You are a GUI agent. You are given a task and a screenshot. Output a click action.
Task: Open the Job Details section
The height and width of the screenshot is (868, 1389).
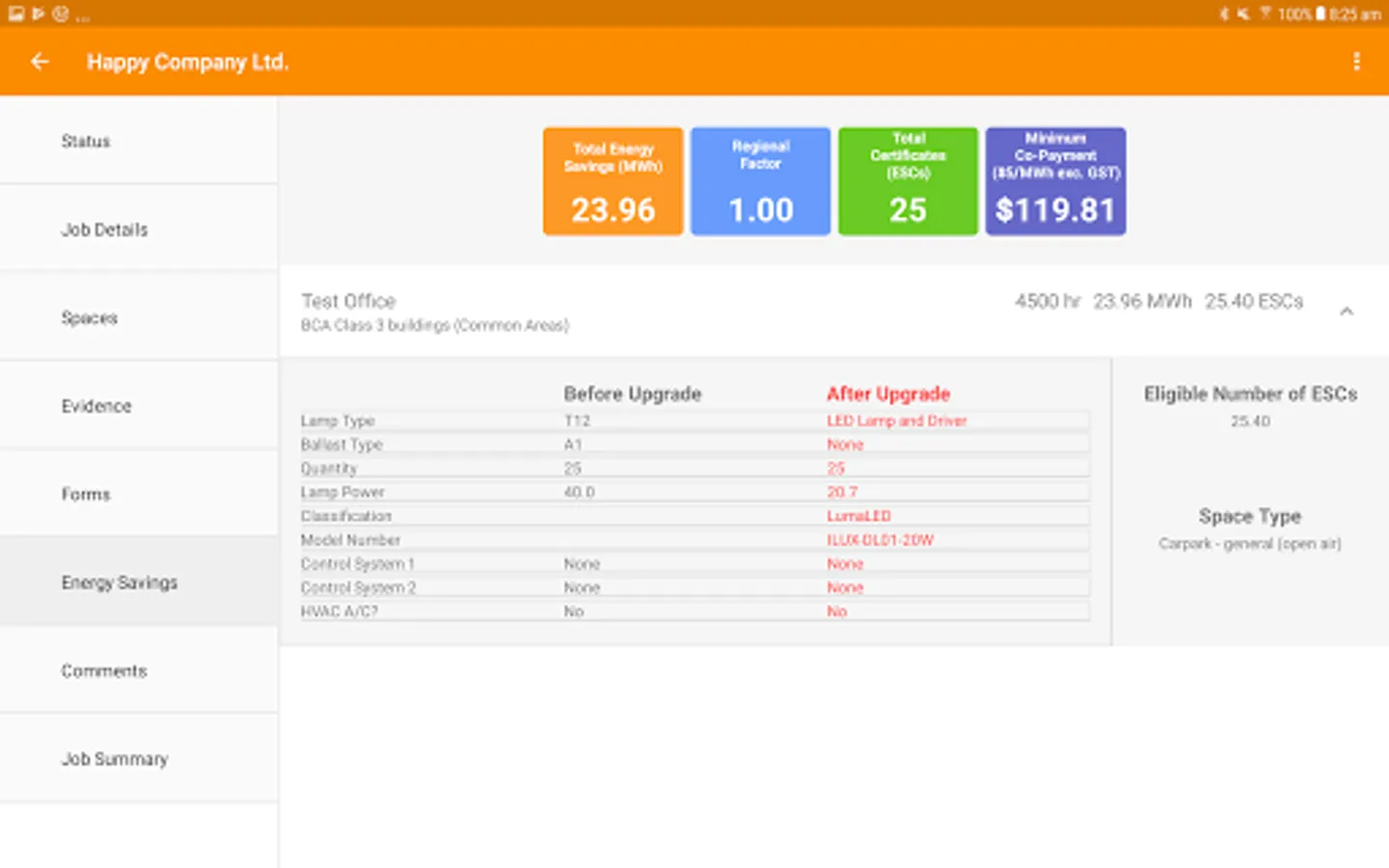coord(139,230)
